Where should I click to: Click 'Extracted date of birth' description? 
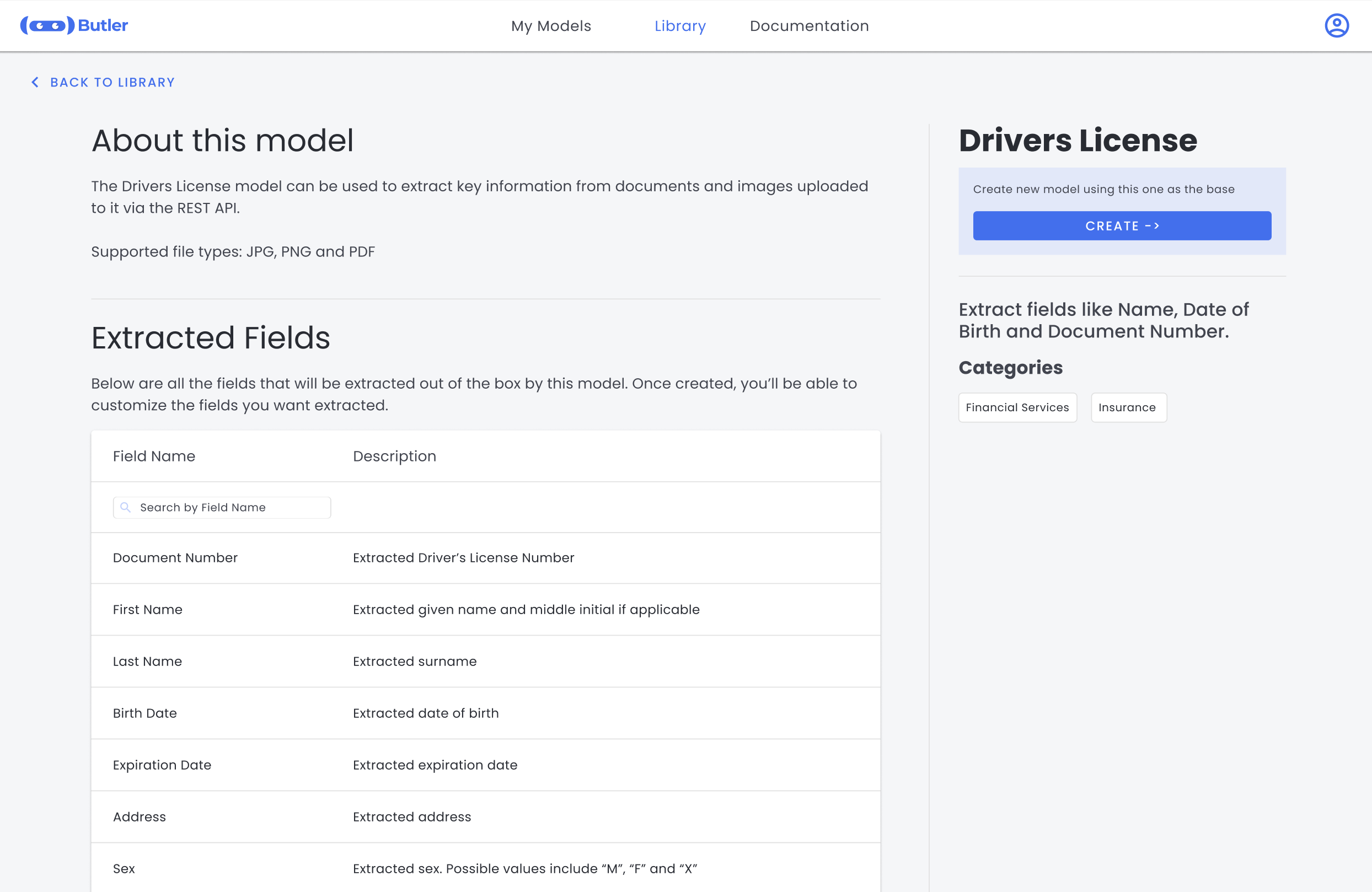click(425, 713)
